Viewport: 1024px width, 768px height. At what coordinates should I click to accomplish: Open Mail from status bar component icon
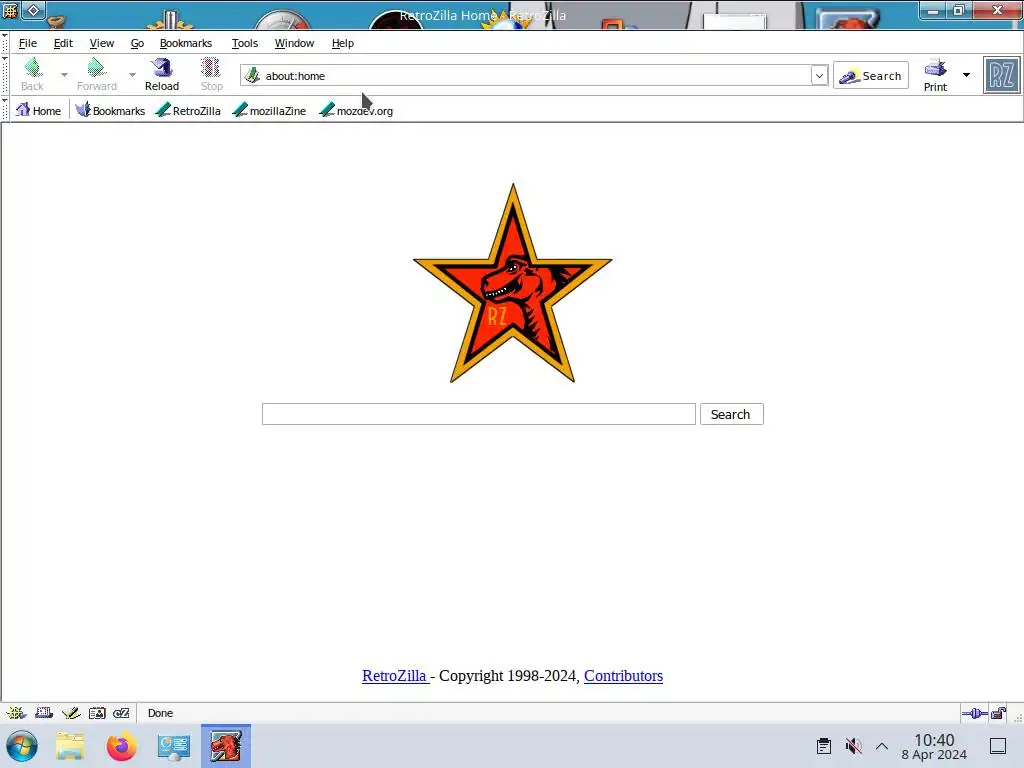44,713
